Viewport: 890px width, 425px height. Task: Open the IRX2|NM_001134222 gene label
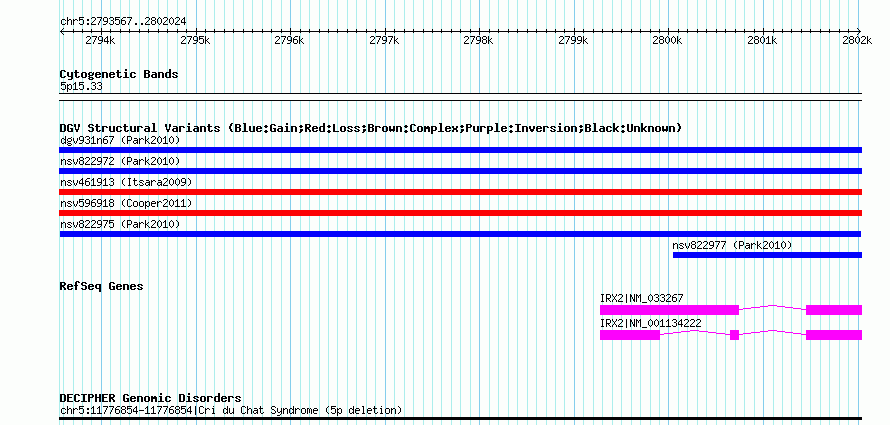coord(650,323)
